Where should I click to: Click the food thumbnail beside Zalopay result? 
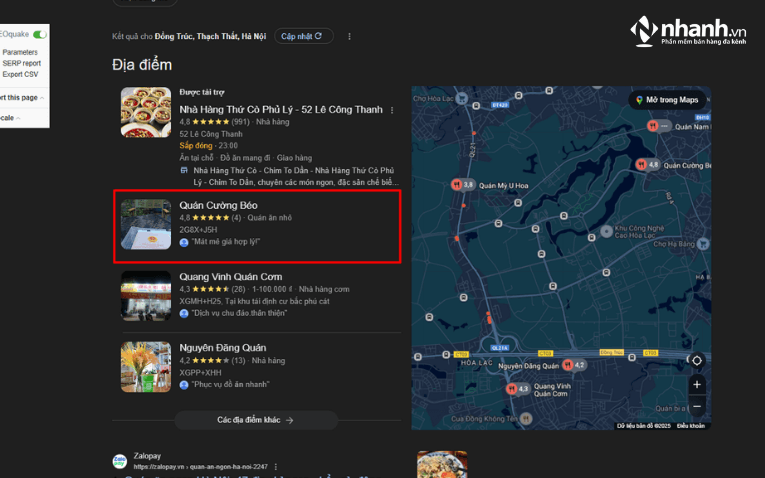[442, 464]
